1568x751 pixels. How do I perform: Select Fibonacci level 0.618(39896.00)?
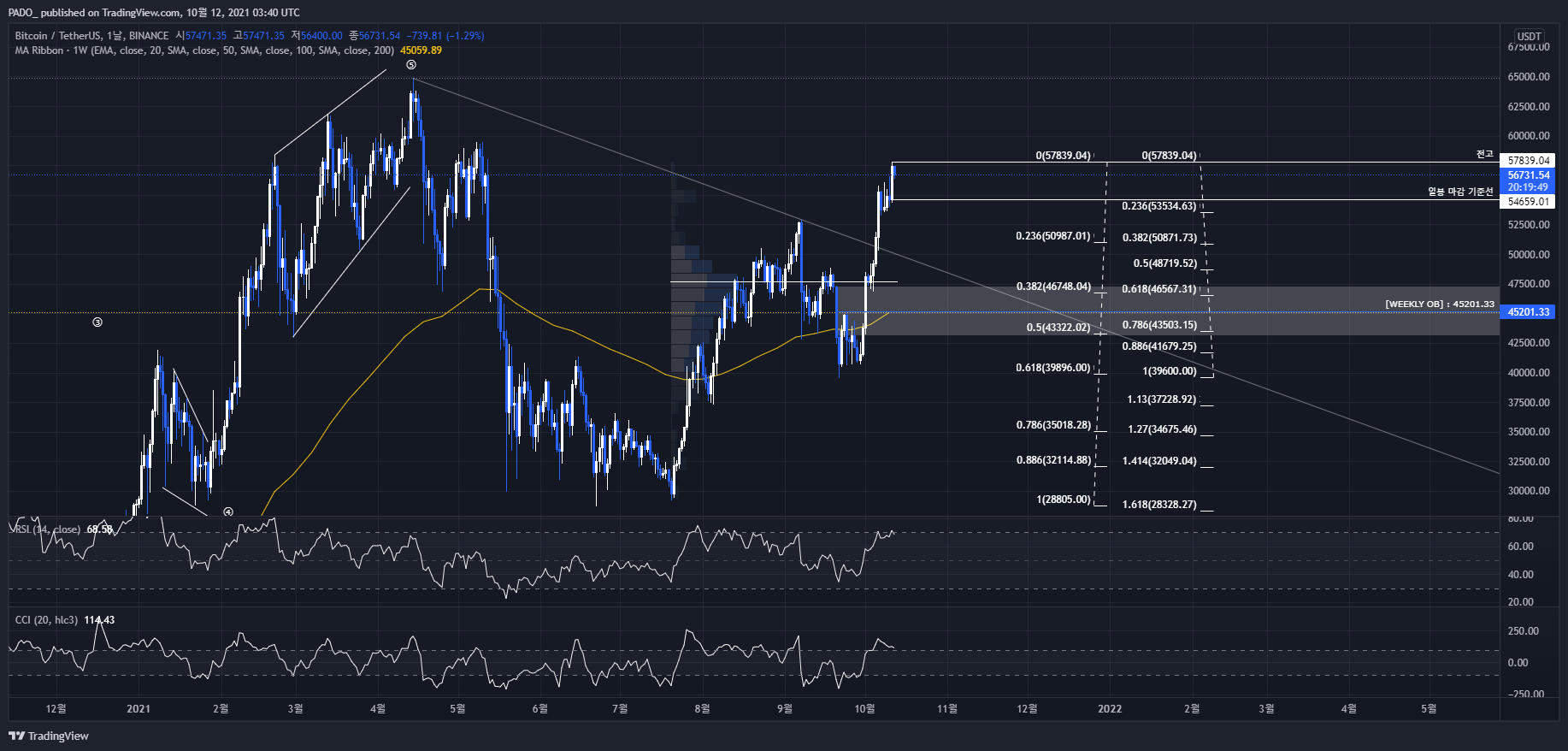(1053, 368)
